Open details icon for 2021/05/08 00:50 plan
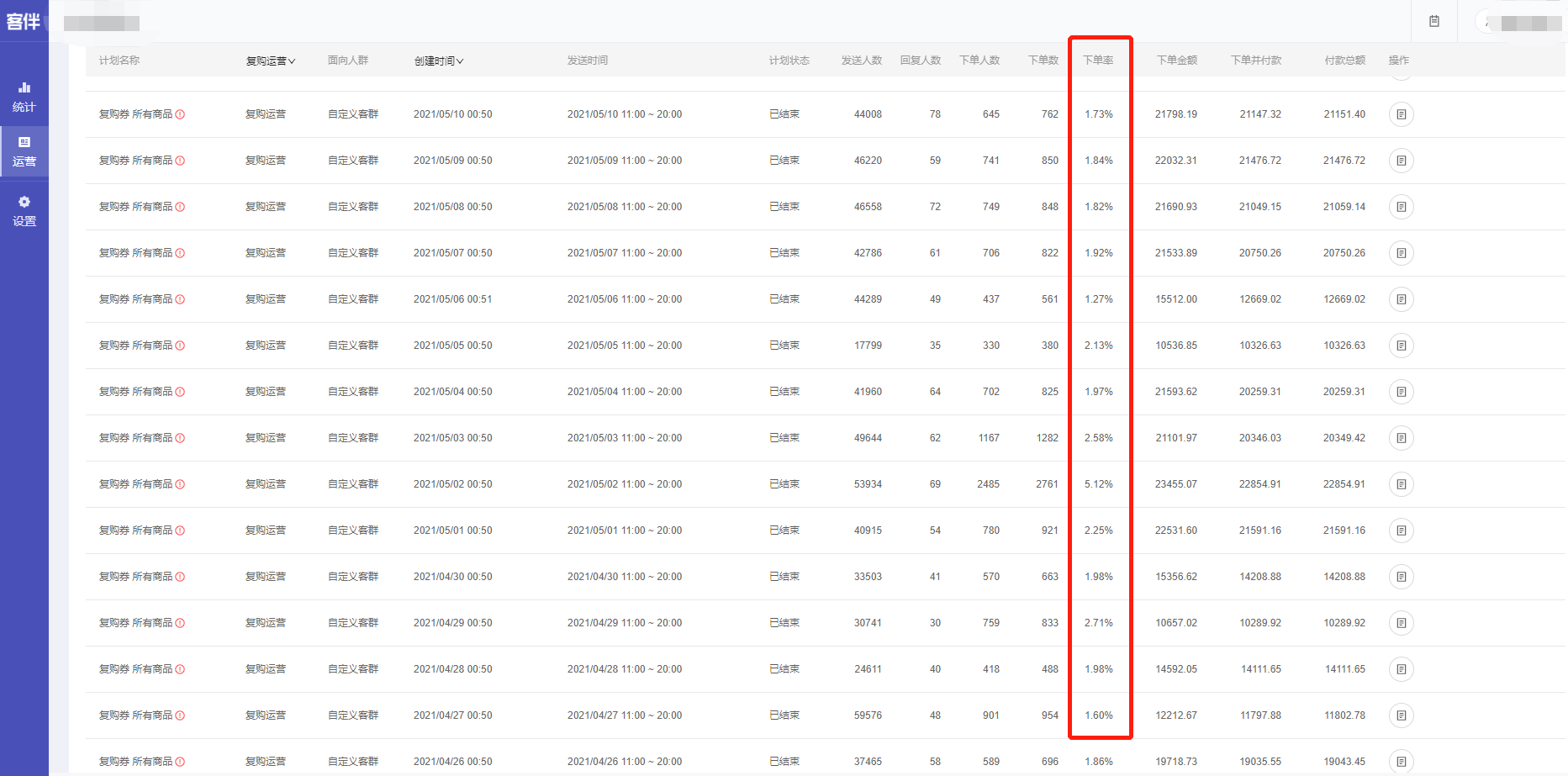The width and height of the screenshot is (1568, 776). [x=1401, y=207]
